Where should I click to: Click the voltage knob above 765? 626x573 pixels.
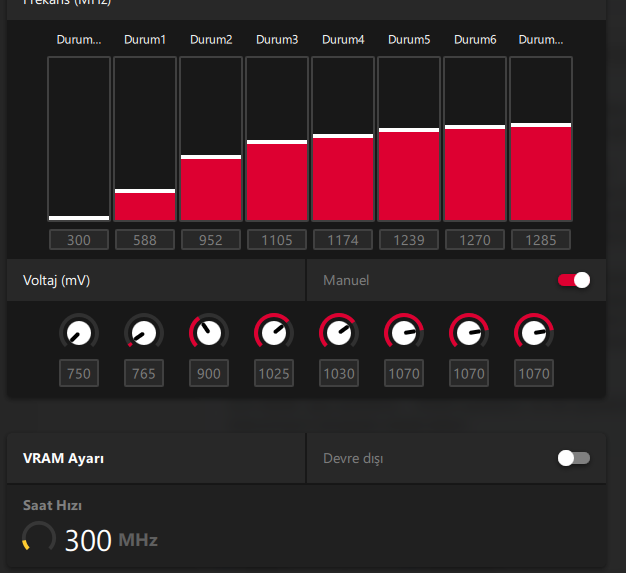tap(144, 332)
